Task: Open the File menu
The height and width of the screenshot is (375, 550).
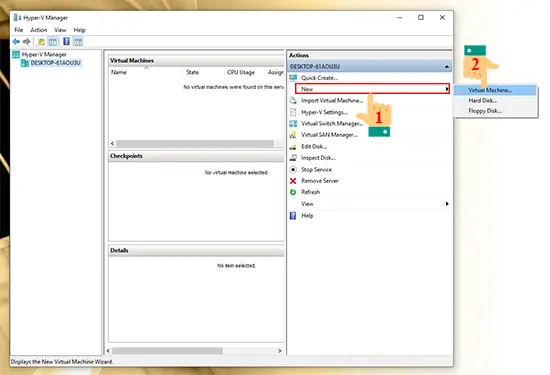Action: 19,30
